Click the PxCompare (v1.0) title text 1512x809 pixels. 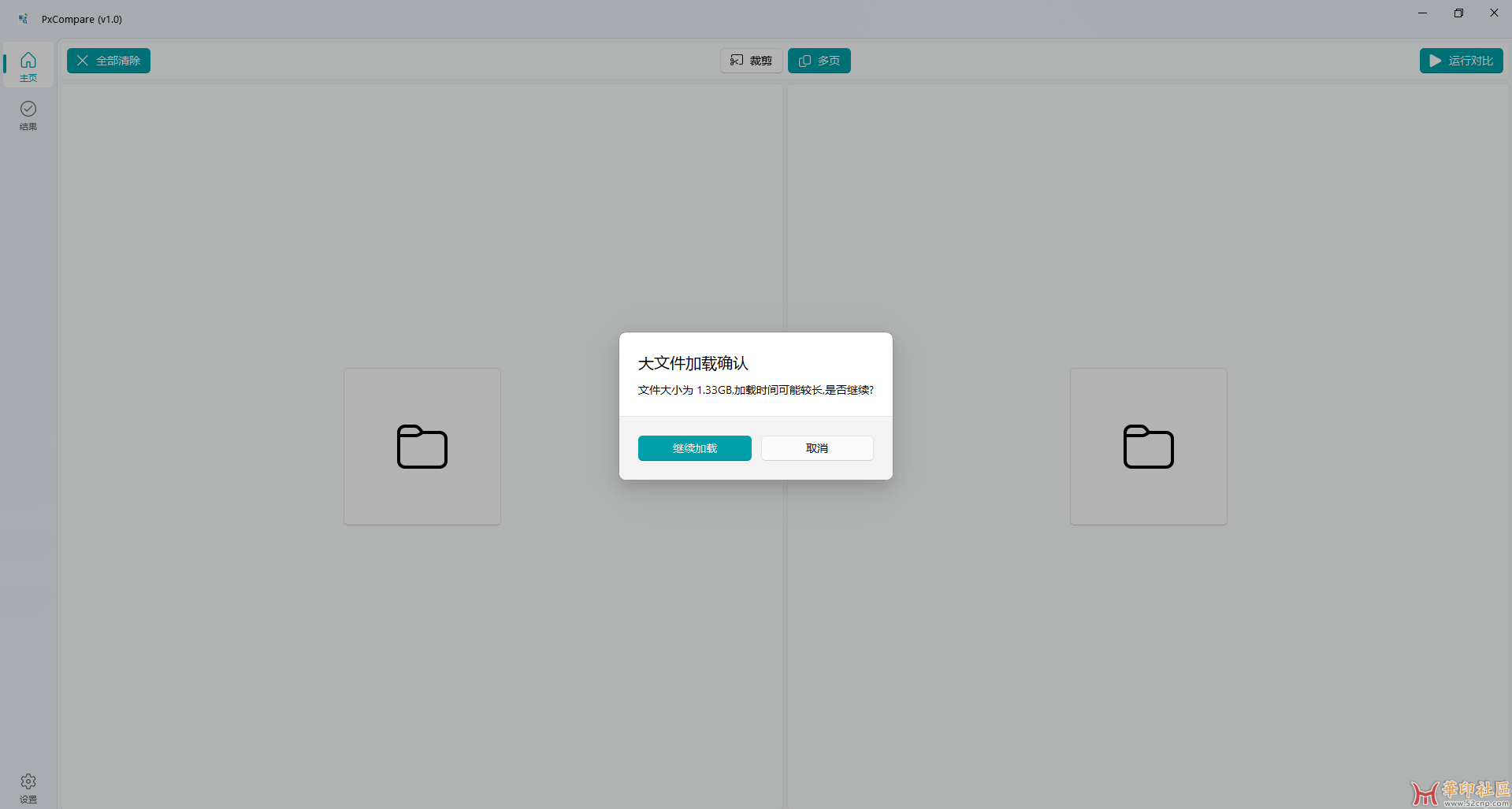click(82, 19)
